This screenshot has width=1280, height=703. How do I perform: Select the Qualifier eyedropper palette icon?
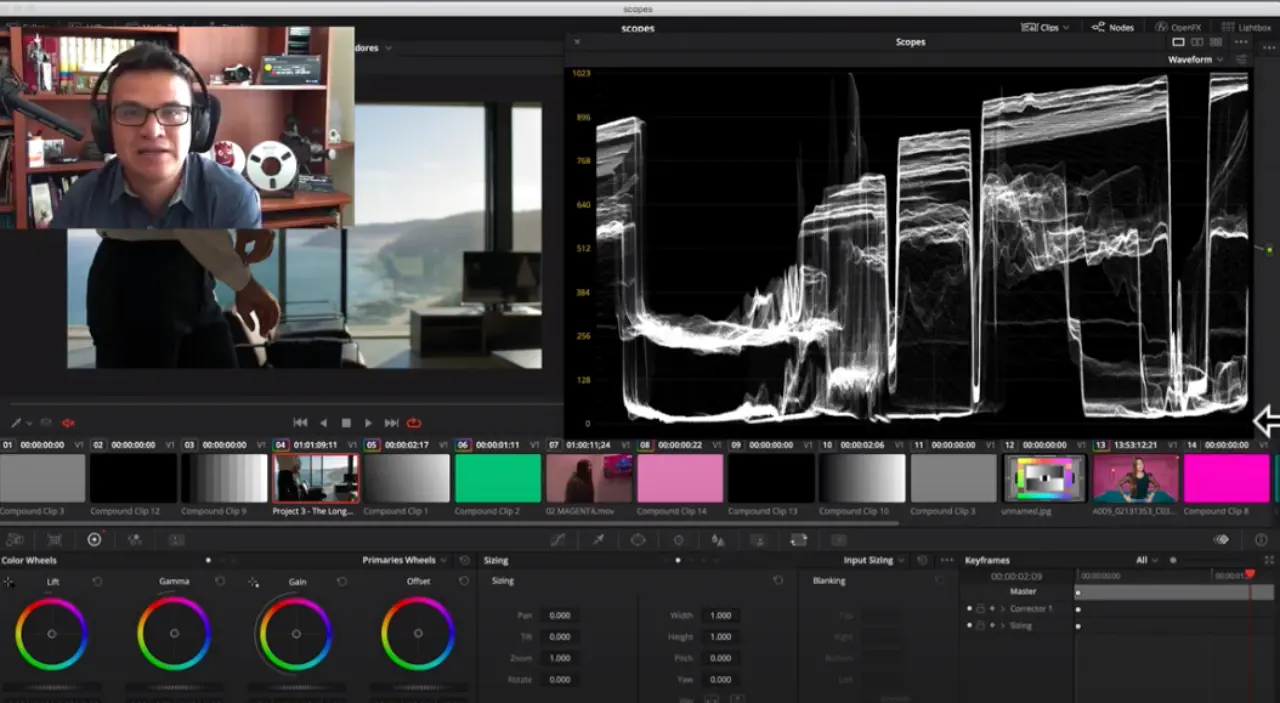(598, 540)
